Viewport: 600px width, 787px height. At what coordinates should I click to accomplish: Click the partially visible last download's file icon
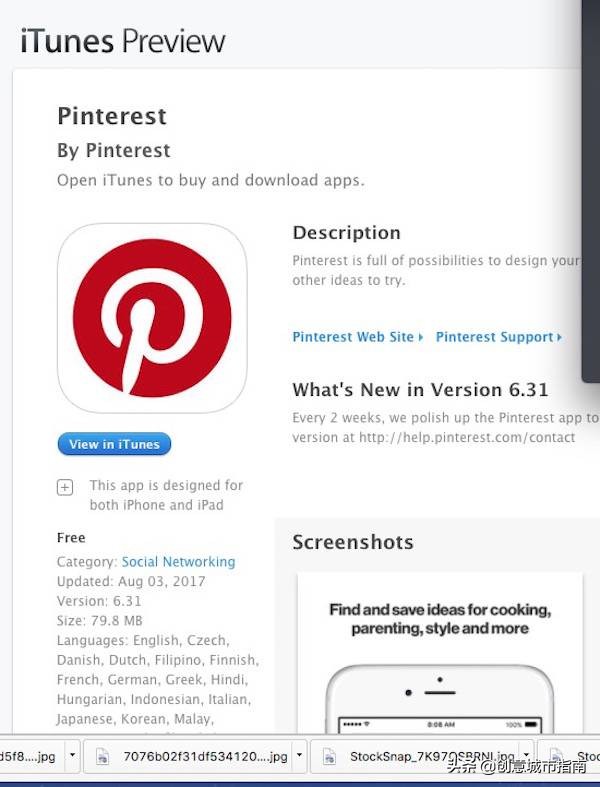tap(556, 756)
